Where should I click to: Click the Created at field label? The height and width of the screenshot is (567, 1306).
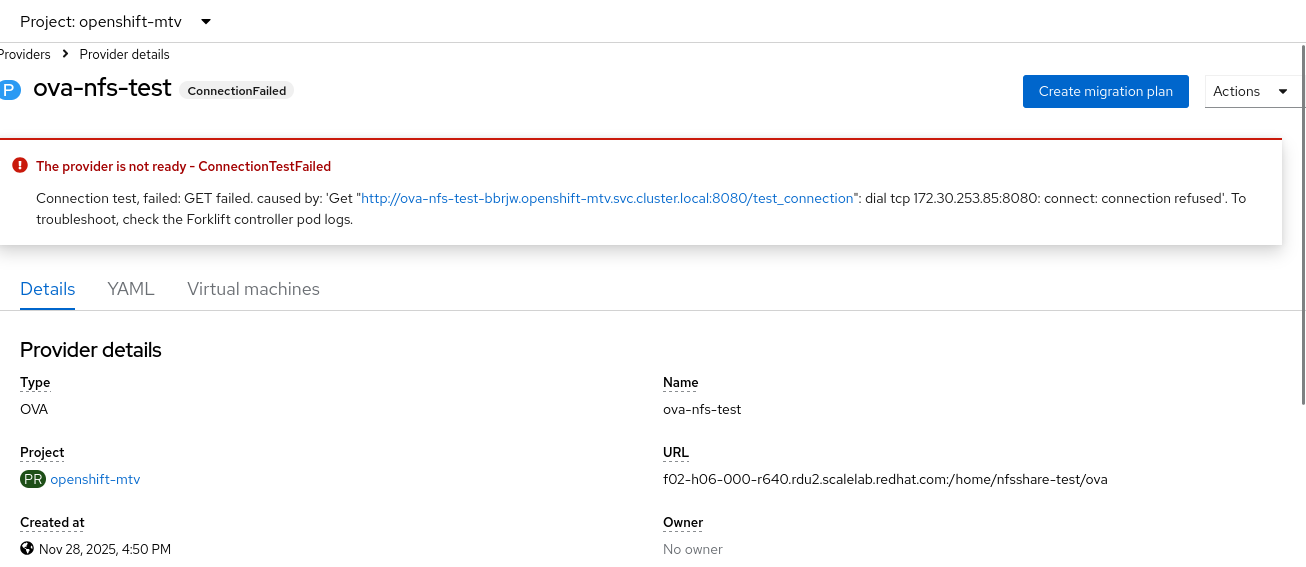[x=52, y=522]
